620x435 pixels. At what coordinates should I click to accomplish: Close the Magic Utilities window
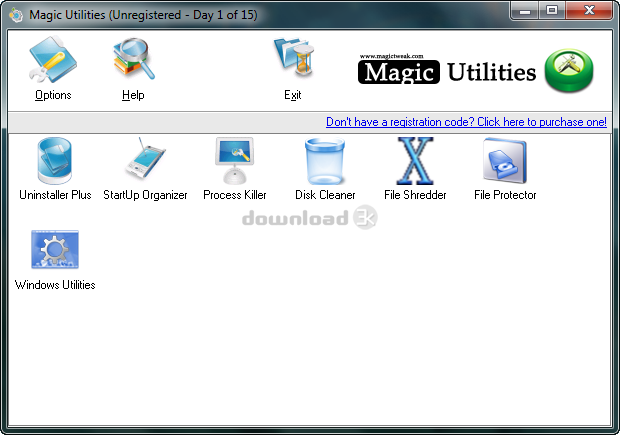click(x=590, y=11)
